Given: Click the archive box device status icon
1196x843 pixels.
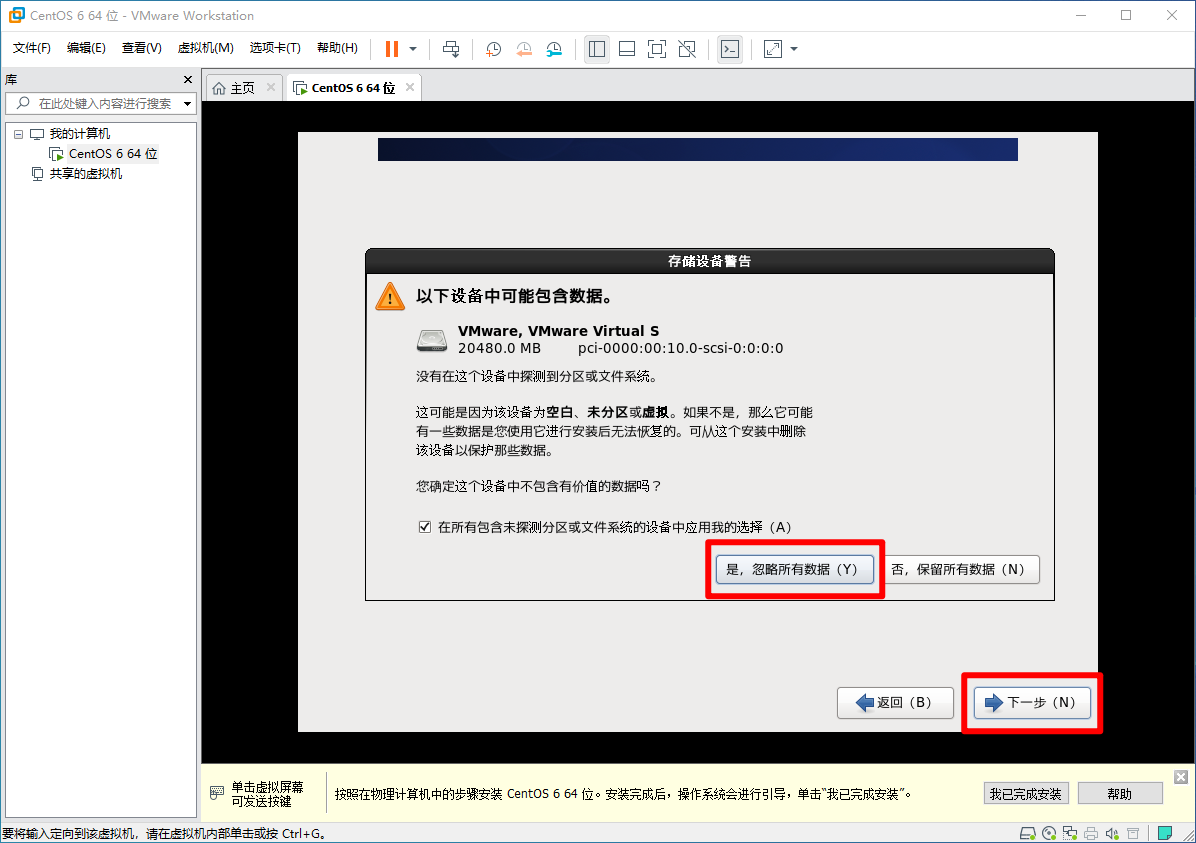Looking at the screenshot, I should point(1133,833).
